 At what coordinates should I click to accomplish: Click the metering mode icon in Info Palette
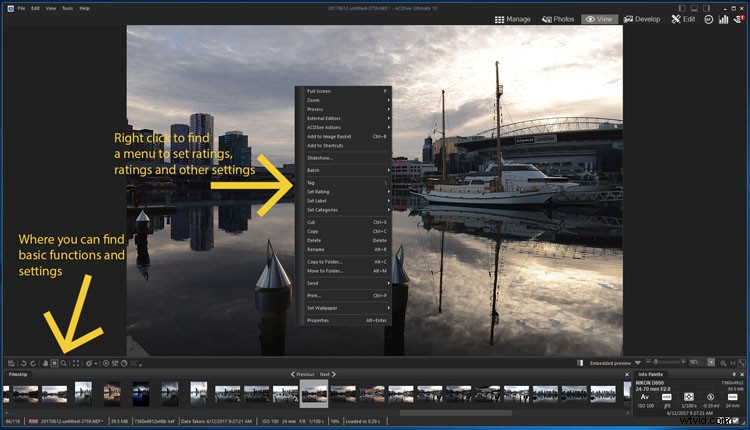coord(688,397)
